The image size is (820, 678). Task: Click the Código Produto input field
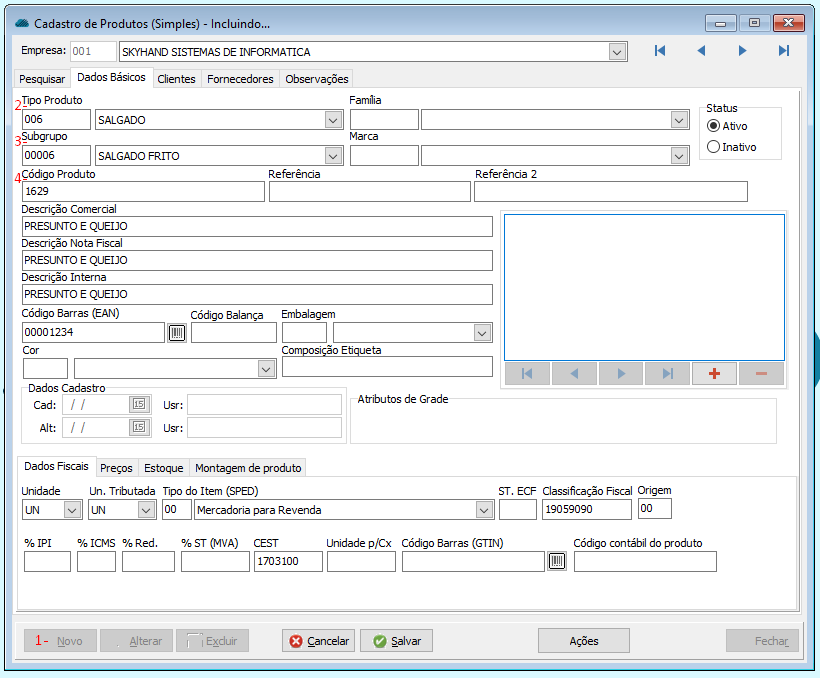coord(143,192)
